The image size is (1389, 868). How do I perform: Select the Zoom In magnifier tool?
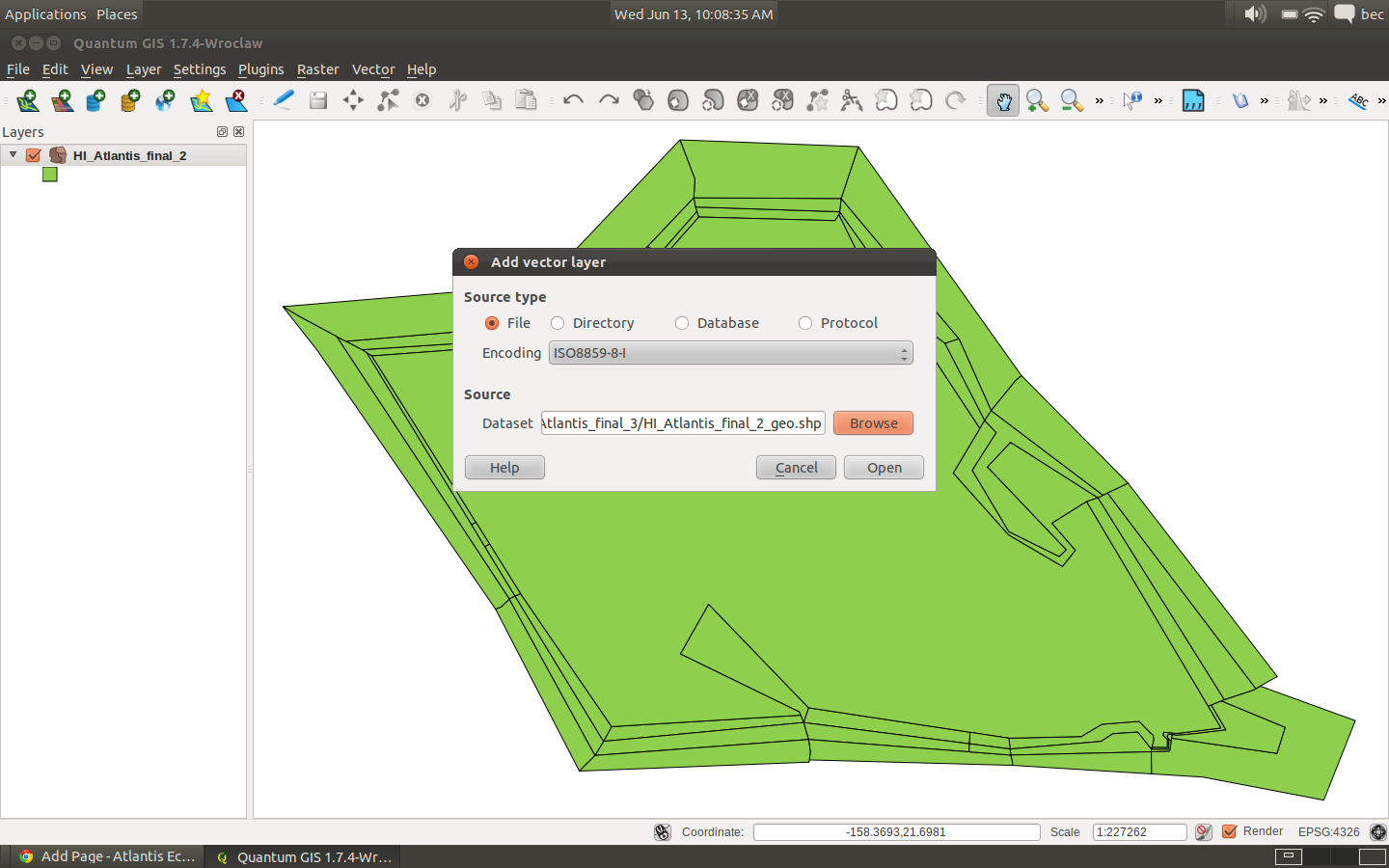(x=1037, y=100)
